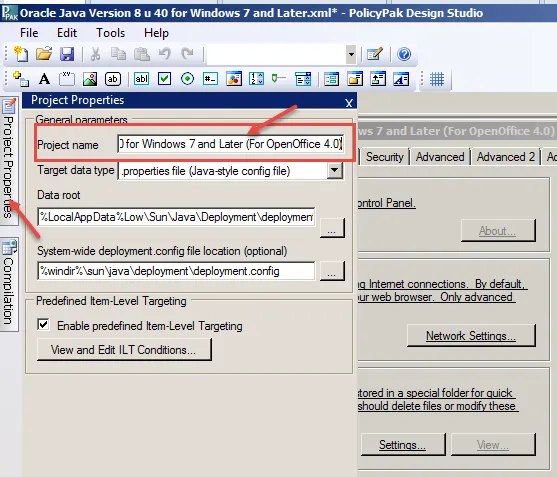Click the Open folder toolbar icon
557x477 pixels.
44,54
